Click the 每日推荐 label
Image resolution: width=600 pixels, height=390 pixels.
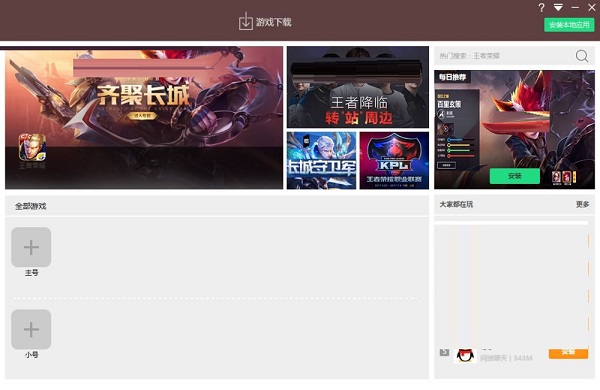452,77
